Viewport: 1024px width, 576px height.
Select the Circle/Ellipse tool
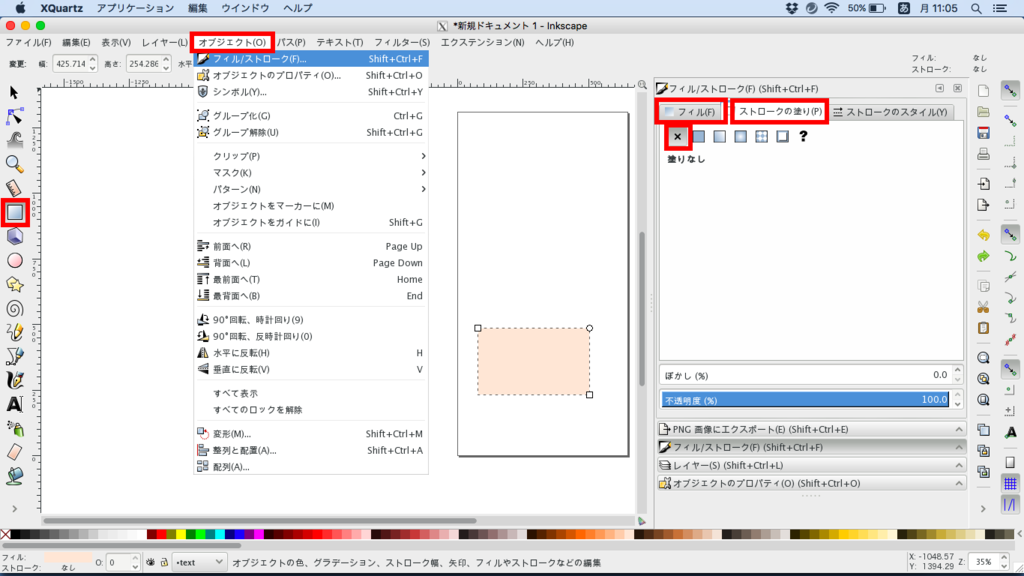[14, 261]
